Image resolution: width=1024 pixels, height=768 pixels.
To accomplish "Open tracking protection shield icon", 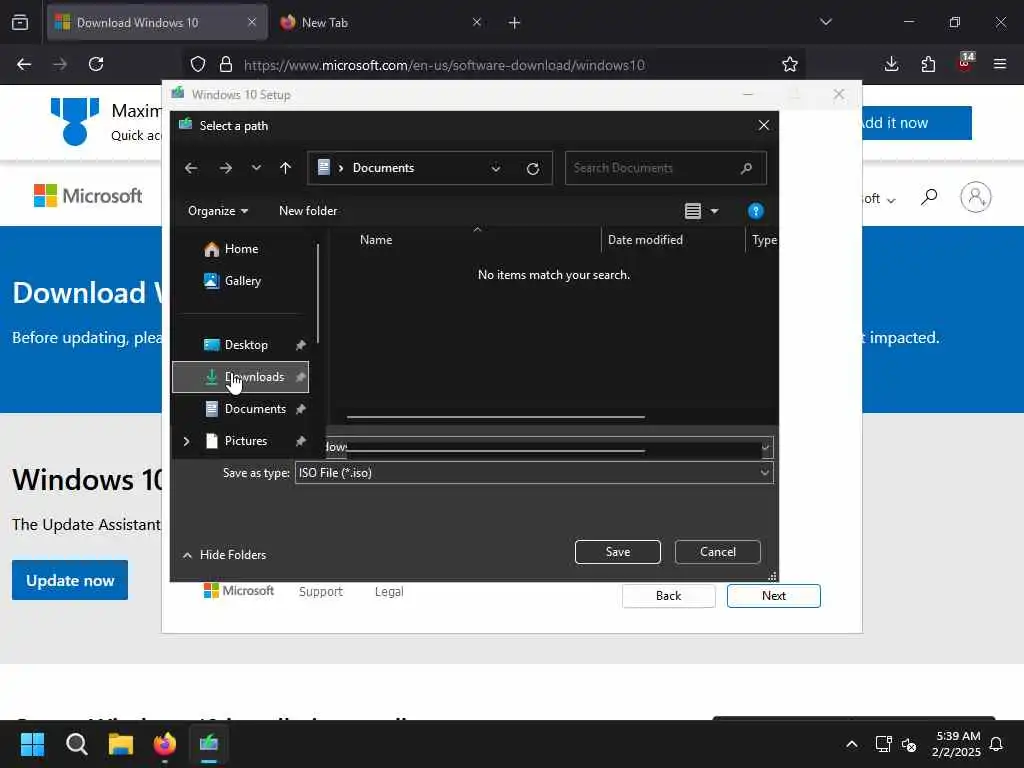I will click(198, 64).
